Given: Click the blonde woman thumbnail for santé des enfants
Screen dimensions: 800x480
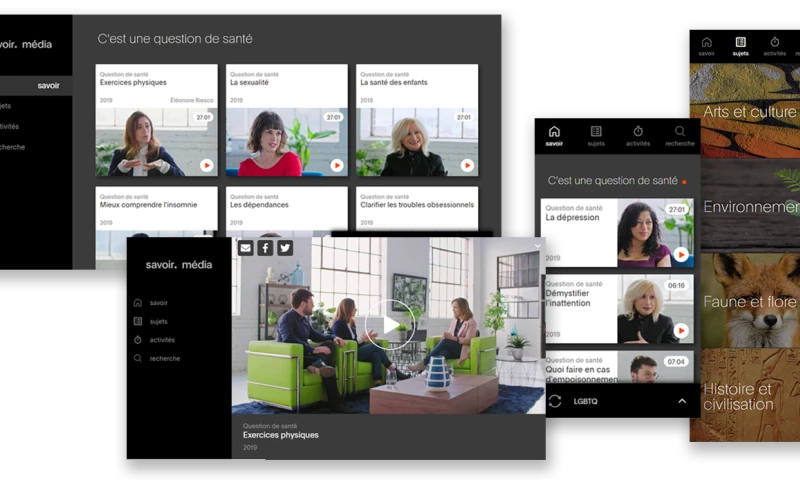Looking at the screenshot, I should point(417,142).
